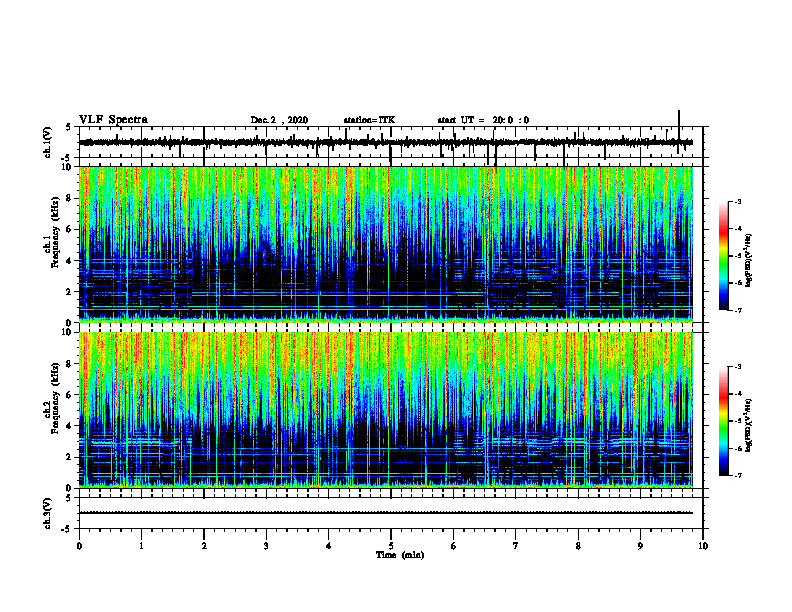Select the "start UT = 20:0 :0" text
The image size is (792, 612).
point(483,120)
